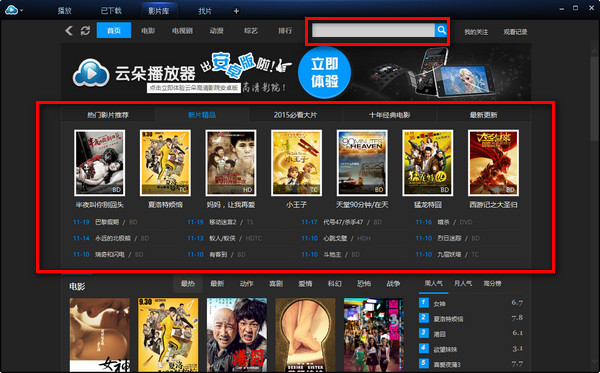This screenshot has width=600, height=373.
Task: Open the 九层妖塔 list entry
Action: [x=450, y=254]
